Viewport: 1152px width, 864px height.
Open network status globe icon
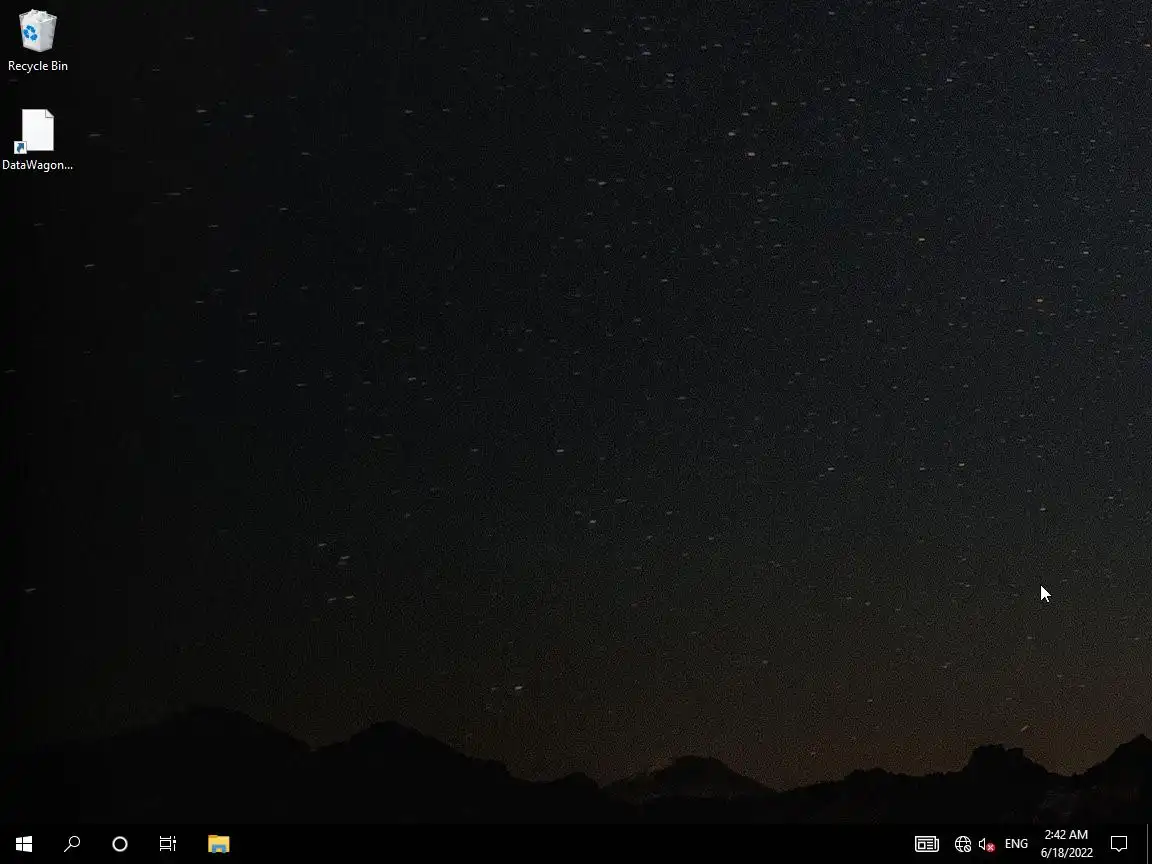pos(962,844)
